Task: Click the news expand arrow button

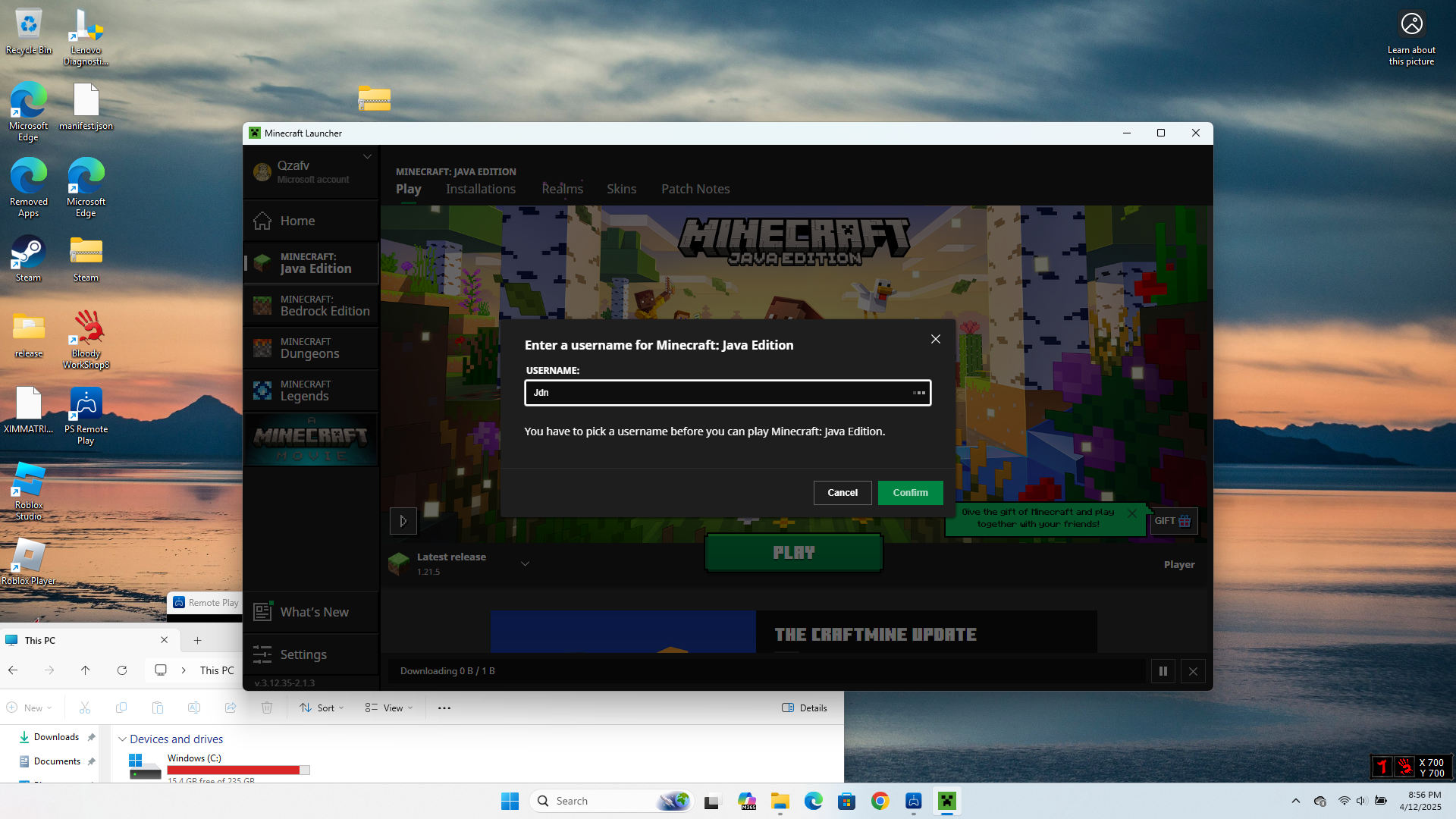Action: coord(403,521)
